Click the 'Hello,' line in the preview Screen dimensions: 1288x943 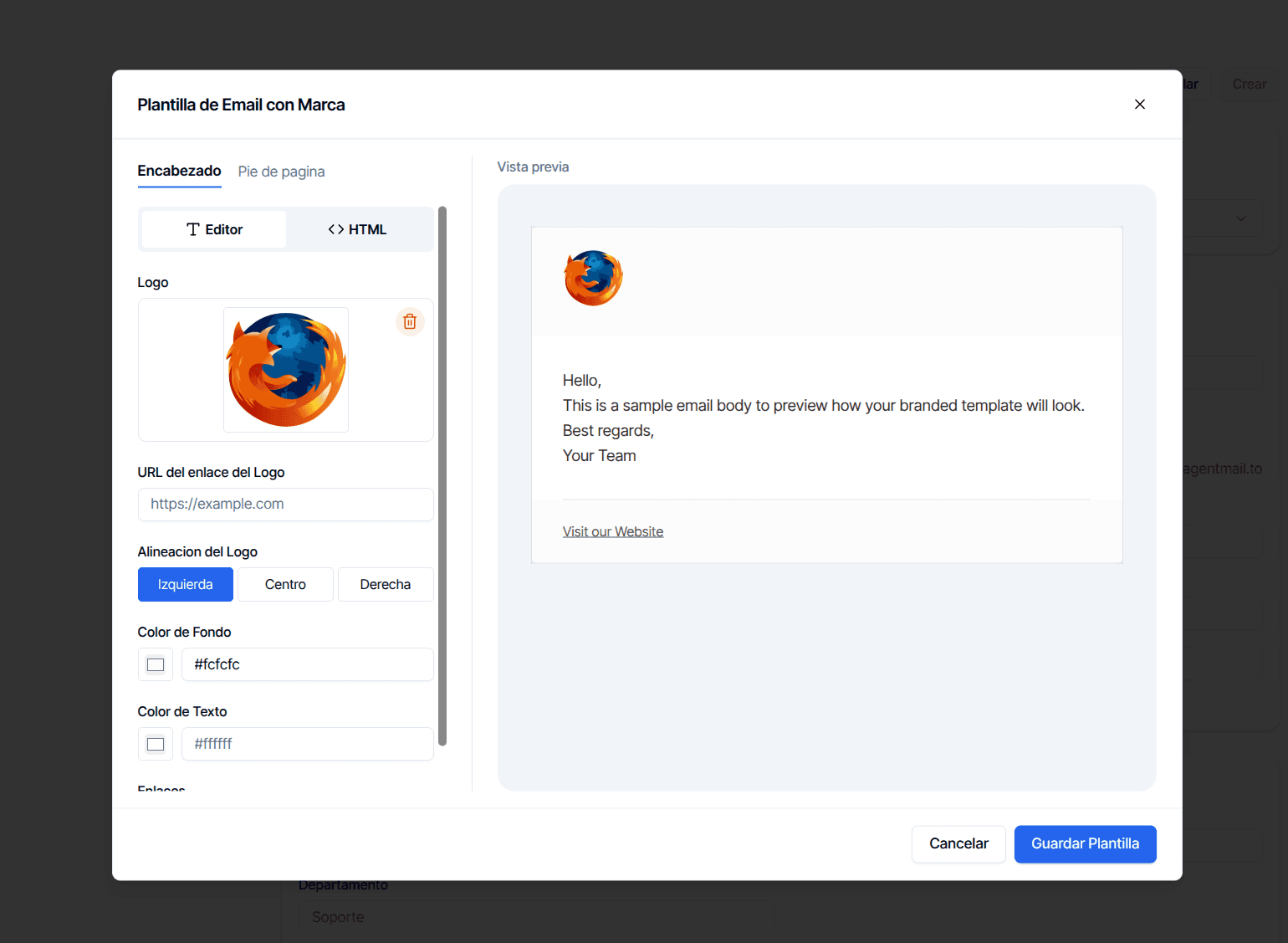pos(582,381)
